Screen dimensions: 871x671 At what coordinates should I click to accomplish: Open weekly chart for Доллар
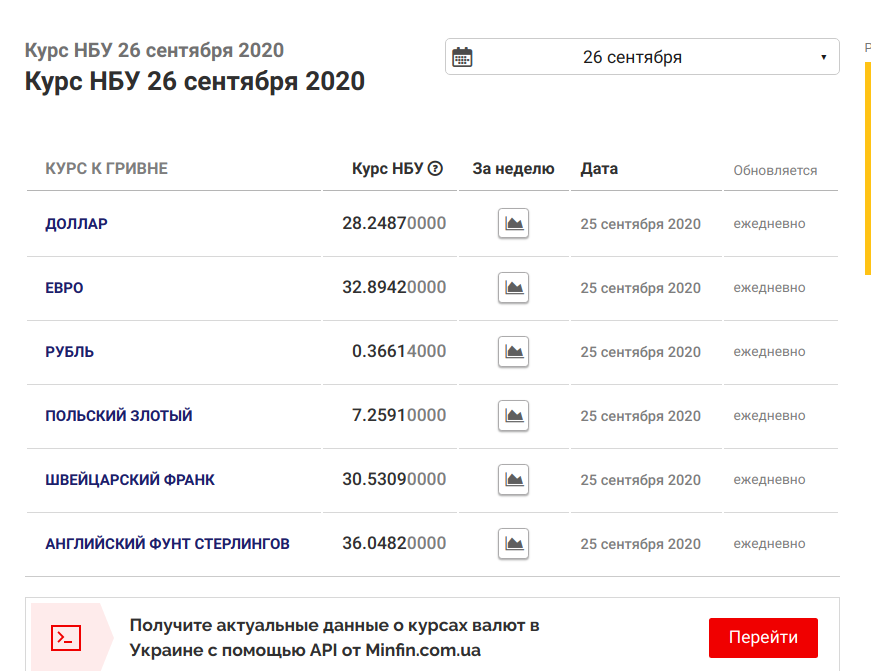(x=513, y=223)
